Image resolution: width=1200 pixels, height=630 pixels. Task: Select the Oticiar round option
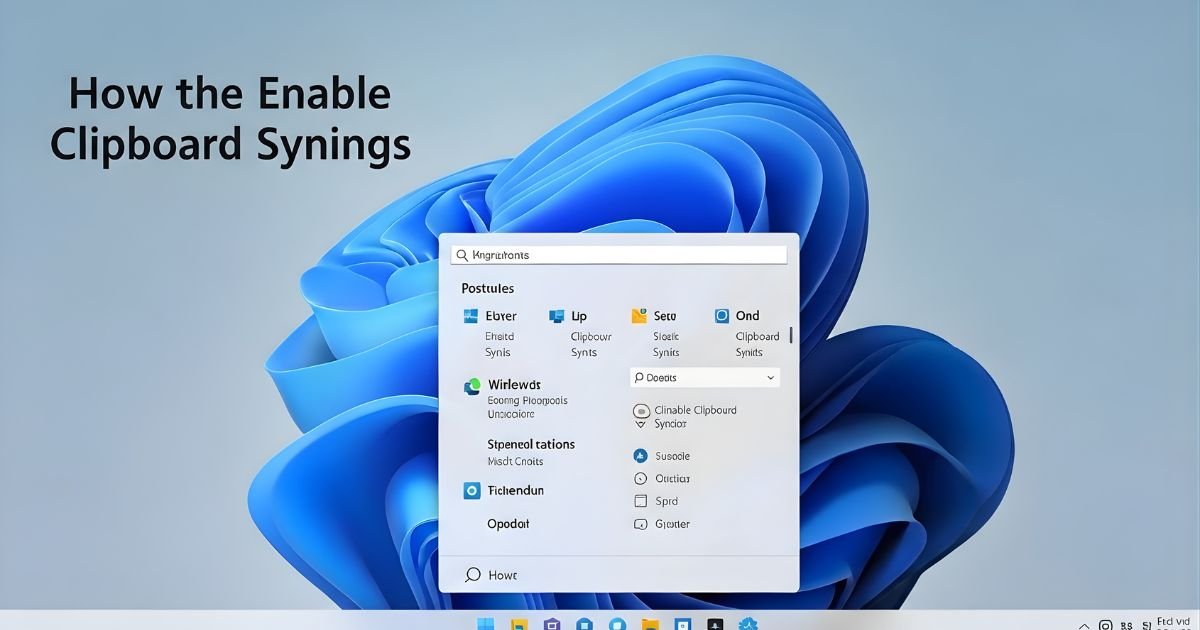[x=641, y=479]
